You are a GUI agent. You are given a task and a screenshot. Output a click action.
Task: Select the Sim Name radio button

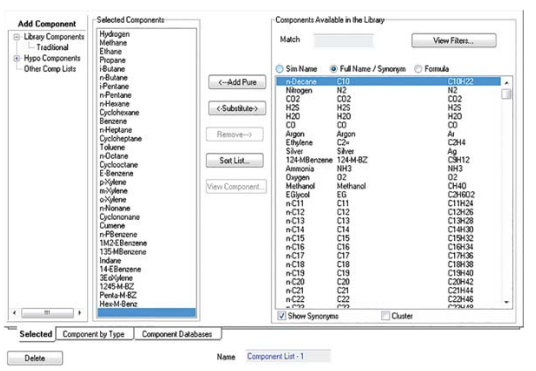click(280, 69)
